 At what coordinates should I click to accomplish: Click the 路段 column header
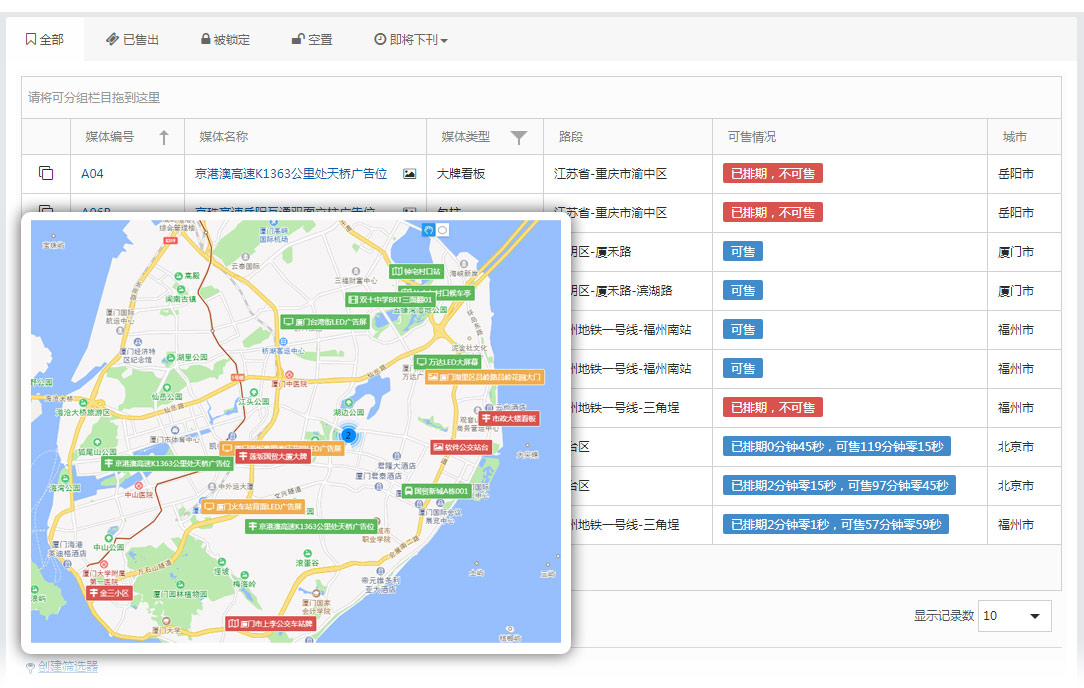[x=571, y=137]
